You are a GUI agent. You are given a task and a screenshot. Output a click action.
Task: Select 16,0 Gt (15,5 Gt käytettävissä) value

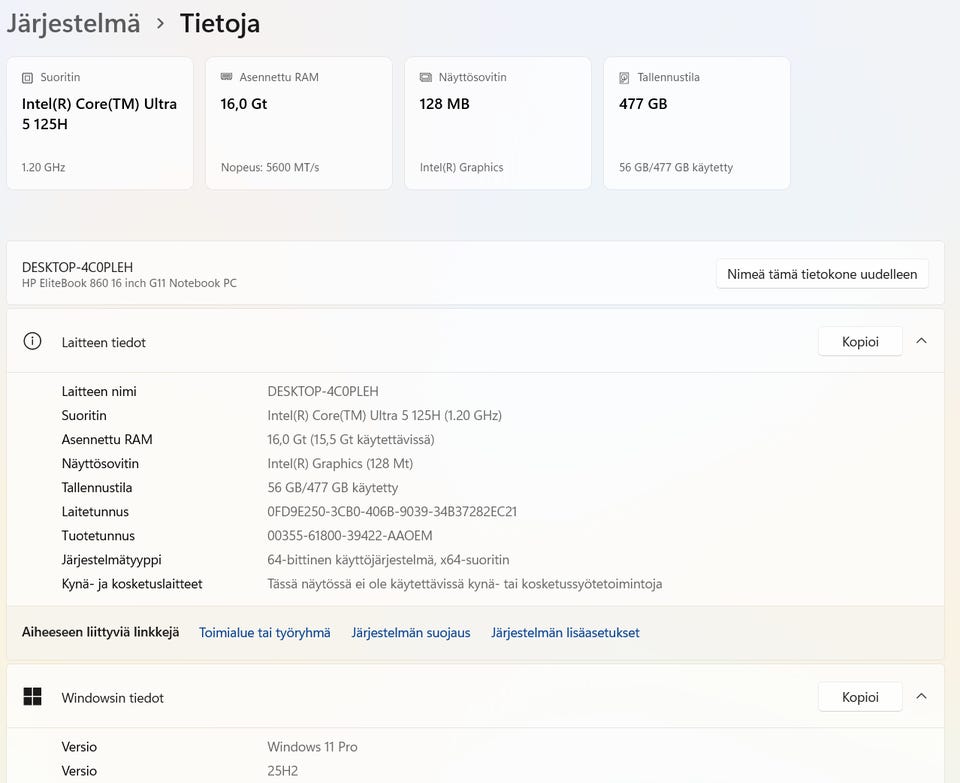tap(351, 439)
